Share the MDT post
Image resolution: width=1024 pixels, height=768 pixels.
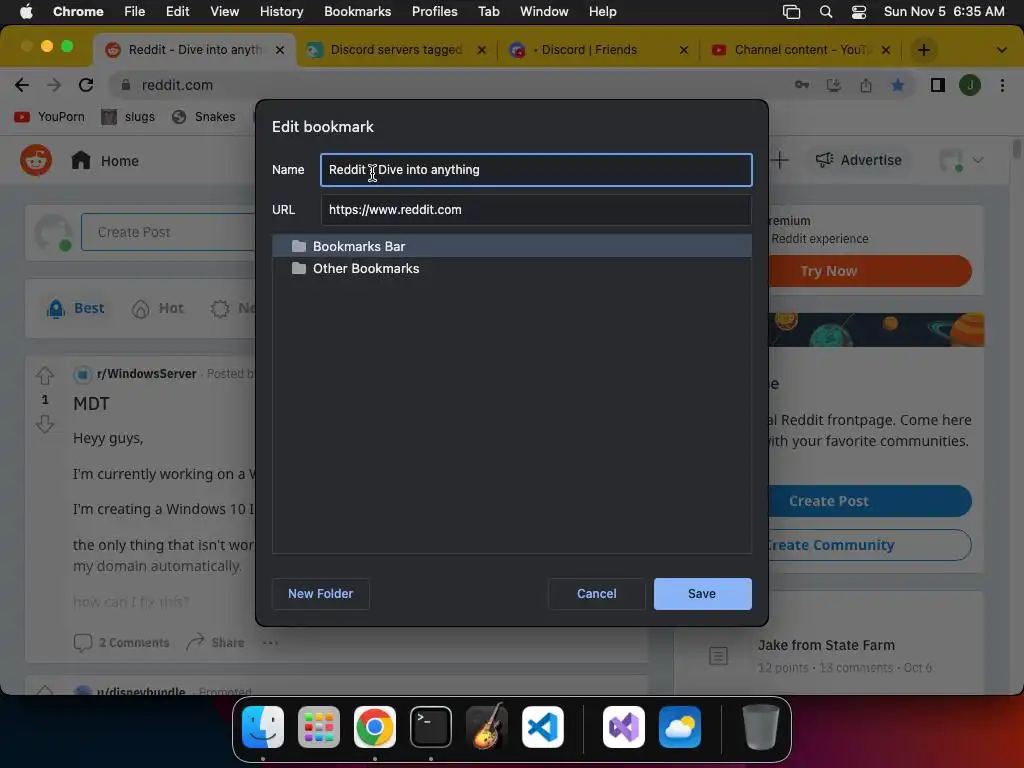216,643
